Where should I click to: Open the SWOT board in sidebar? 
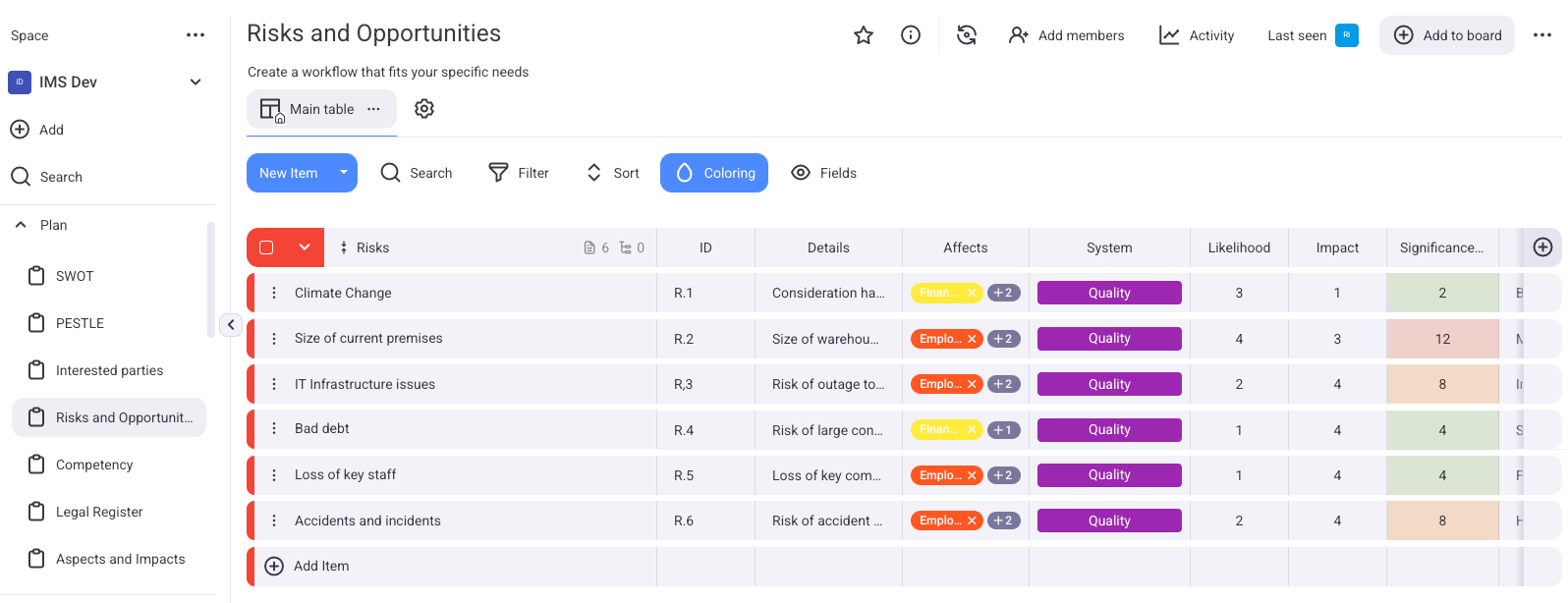[75, 276]
